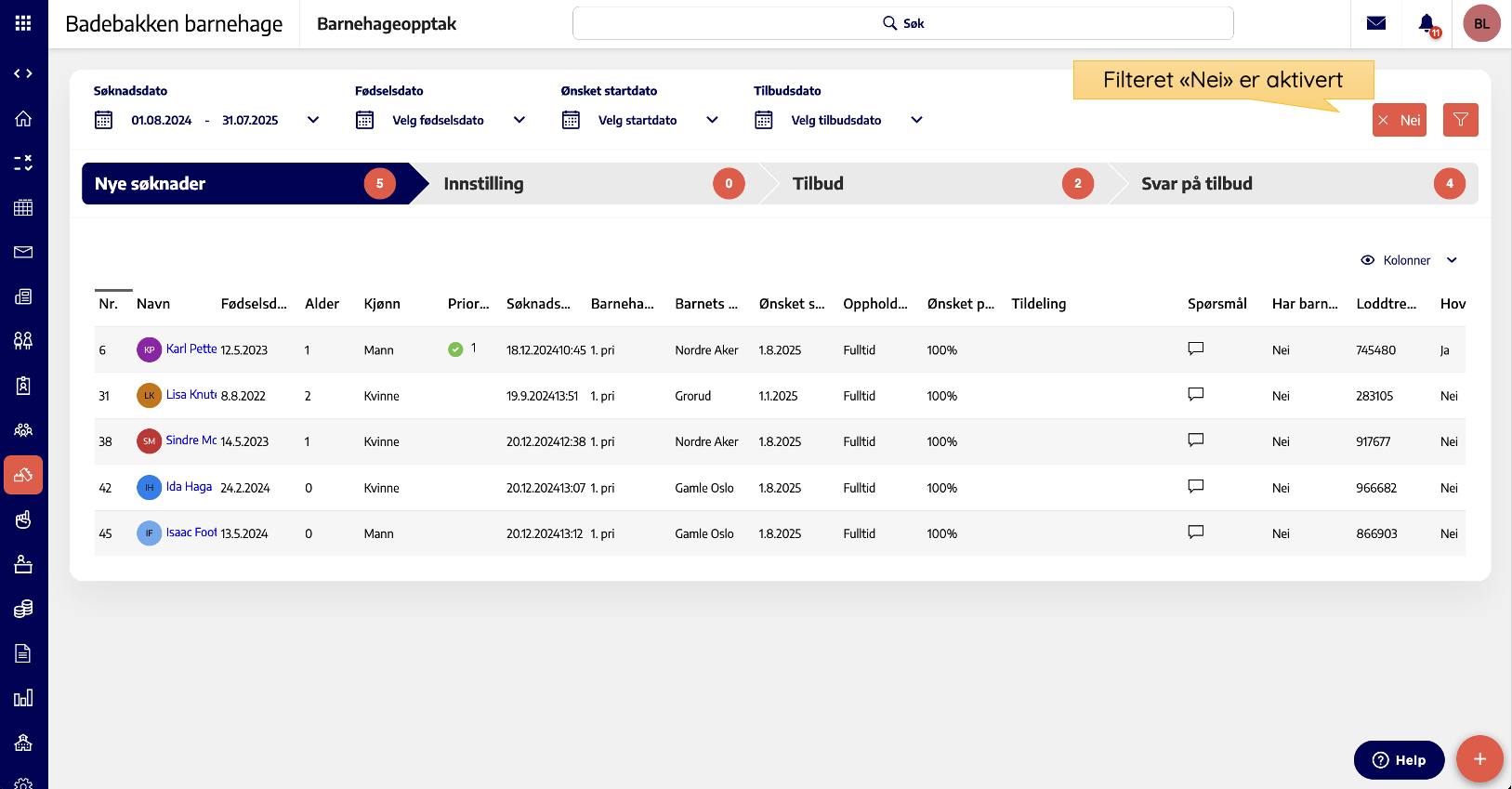This screenshot has height=789, width=1512.
Task: Click the home icon in sidebar
Action: 23,119
